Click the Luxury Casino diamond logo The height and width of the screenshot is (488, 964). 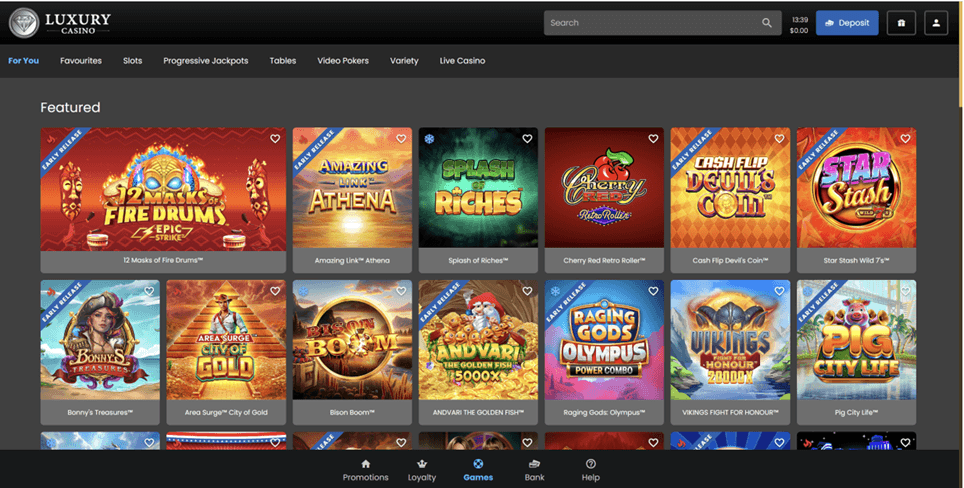[x=24, y=23]
